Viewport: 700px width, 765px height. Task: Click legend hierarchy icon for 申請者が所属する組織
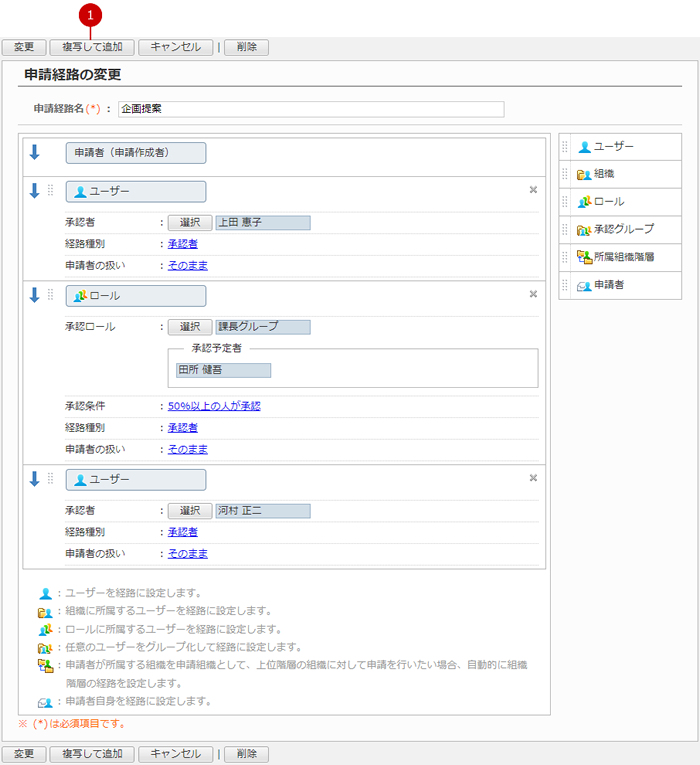tap(45, 665)
